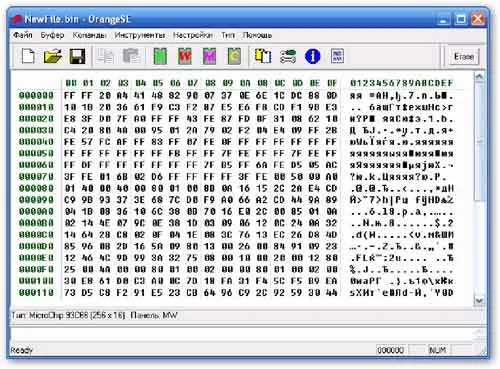Image resolution: width=500 pixels, height=369 pixels.
Task: Click byte C9 in row 000090
Action: pyautogui.click(x=70, y=200)
